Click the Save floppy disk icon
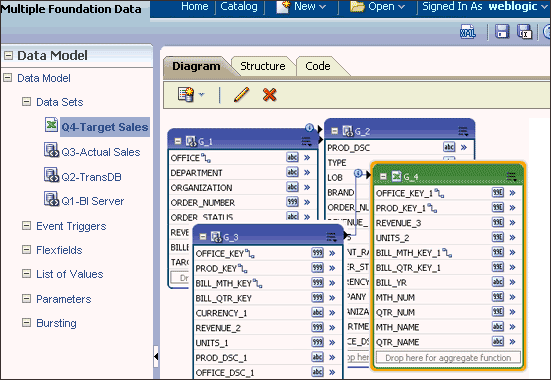The height and width of the screenshot is (380, 551). pos(502,32)
